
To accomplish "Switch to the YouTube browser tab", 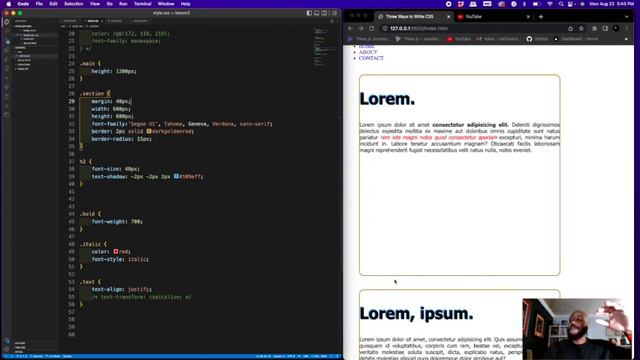I will (x=492, y=17).
